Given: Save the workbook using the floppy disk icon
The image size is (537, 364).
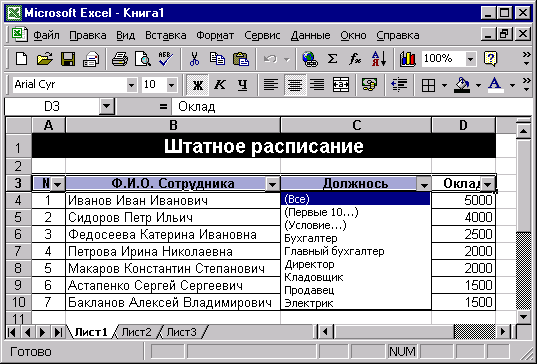Looking at the screenshot, I should [68, 59].
